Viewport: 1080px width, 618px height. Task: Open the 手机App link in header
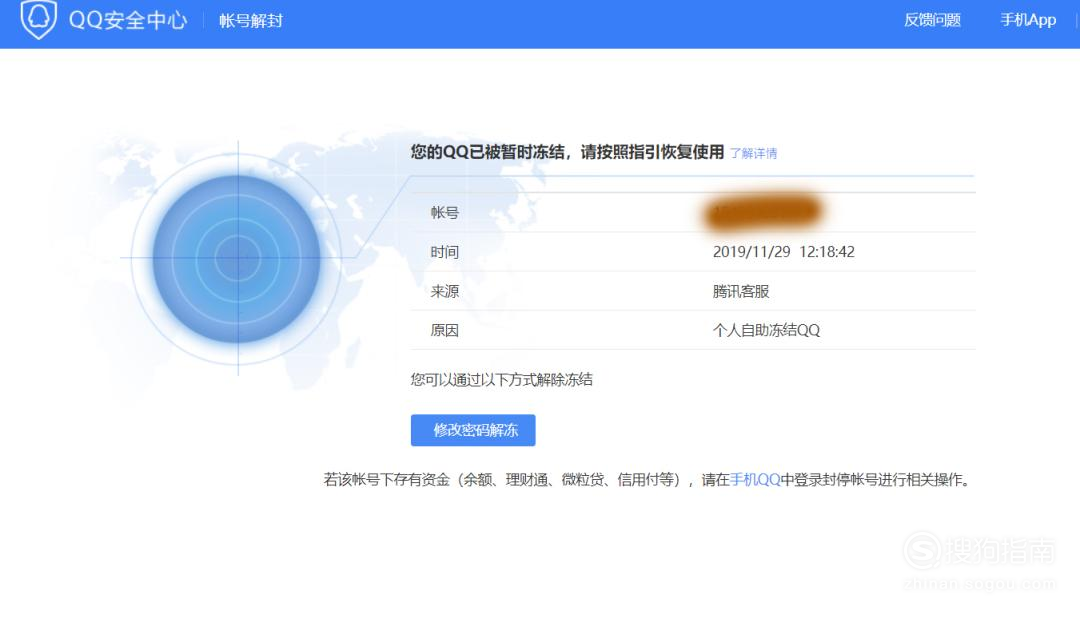tap(1028, 20)
